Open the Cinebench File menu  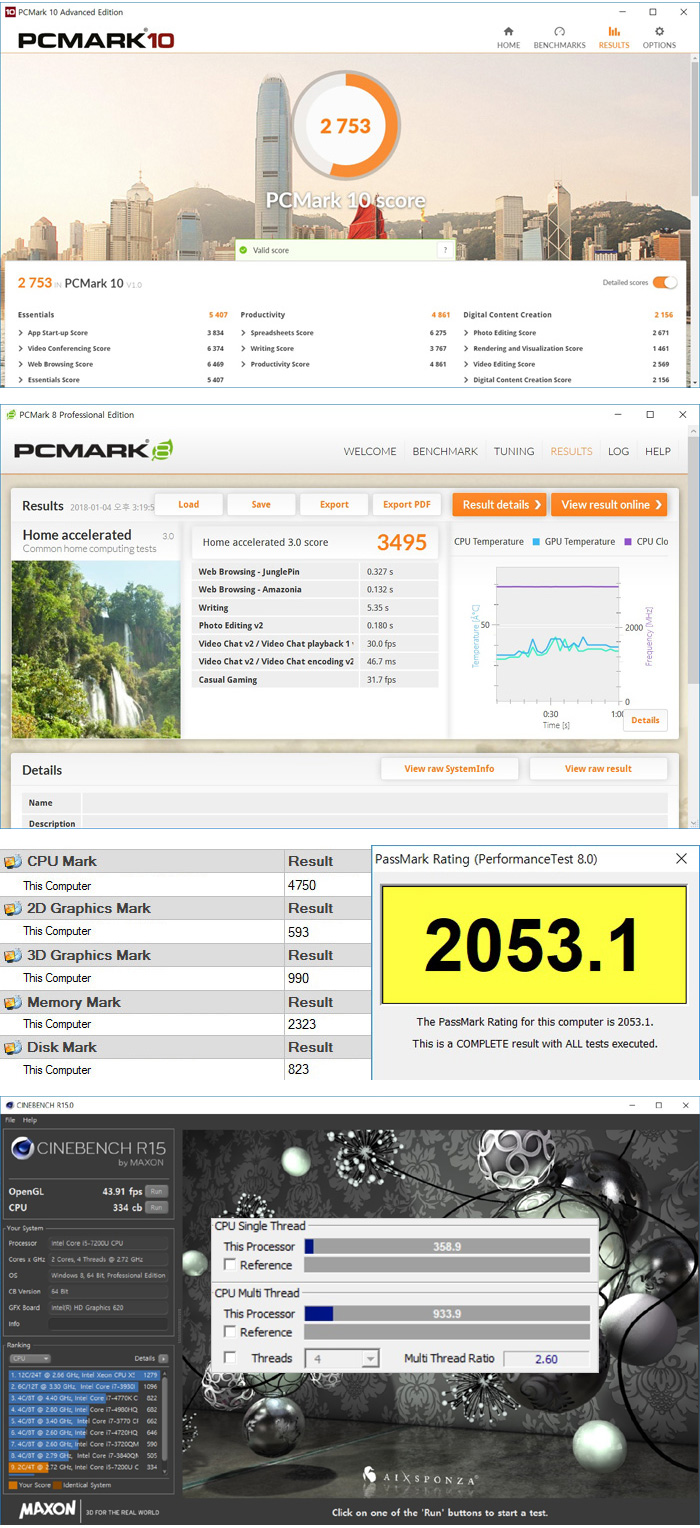click(x=10, y=1120)
